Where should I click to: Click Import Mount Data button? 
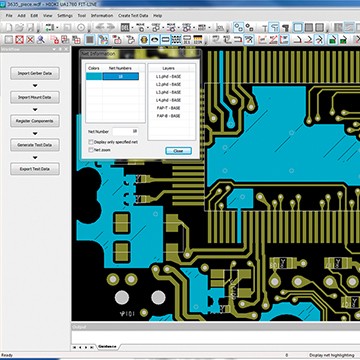click(x=35, y=97)
